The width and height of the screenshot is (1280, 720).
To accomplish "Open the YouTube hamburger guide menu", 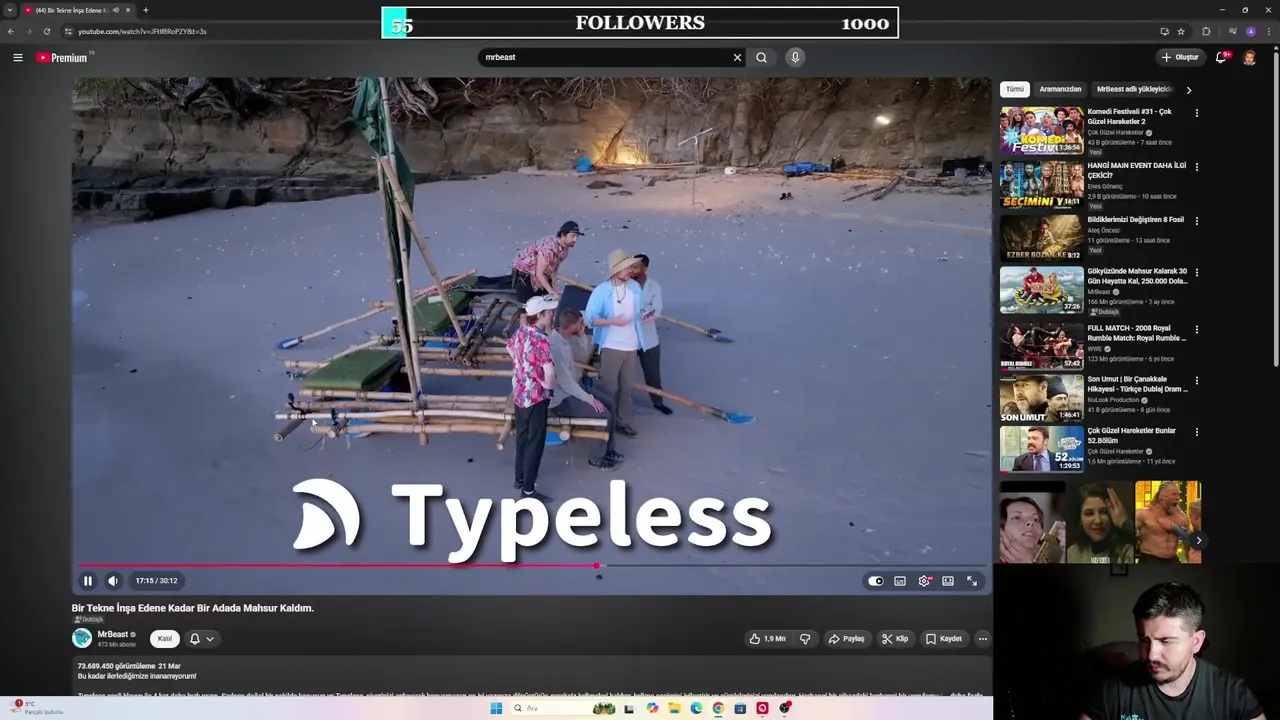I will (x=18, y=57).
